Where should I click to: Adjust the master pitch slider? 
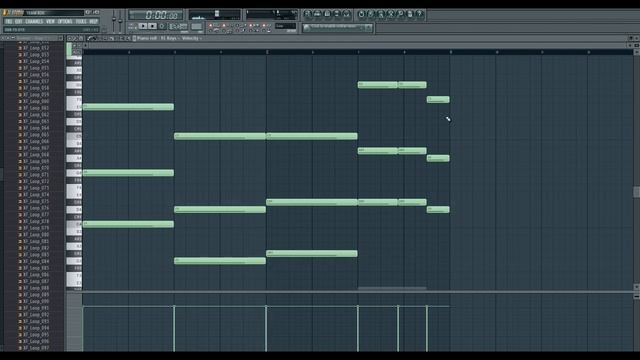120,20
